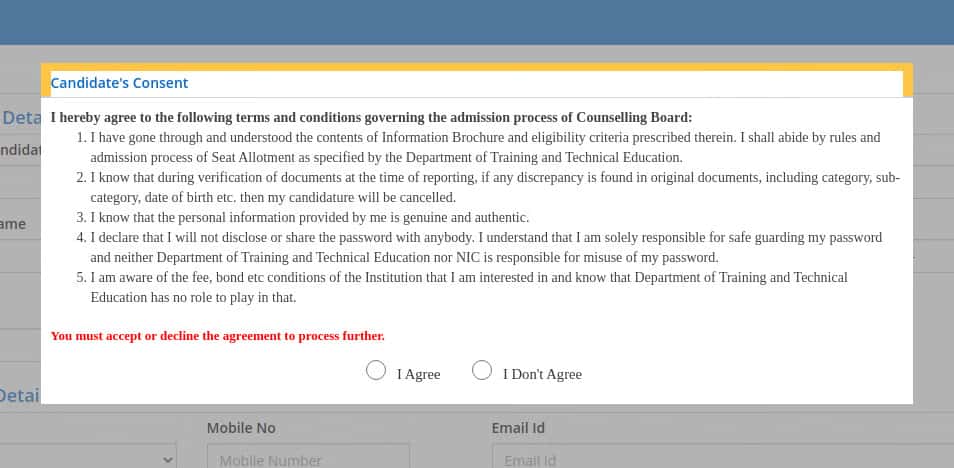Screen dimensions: 954x468
Task: Click the Candidate's Consent dialog title
Action: tap(119, 83)
